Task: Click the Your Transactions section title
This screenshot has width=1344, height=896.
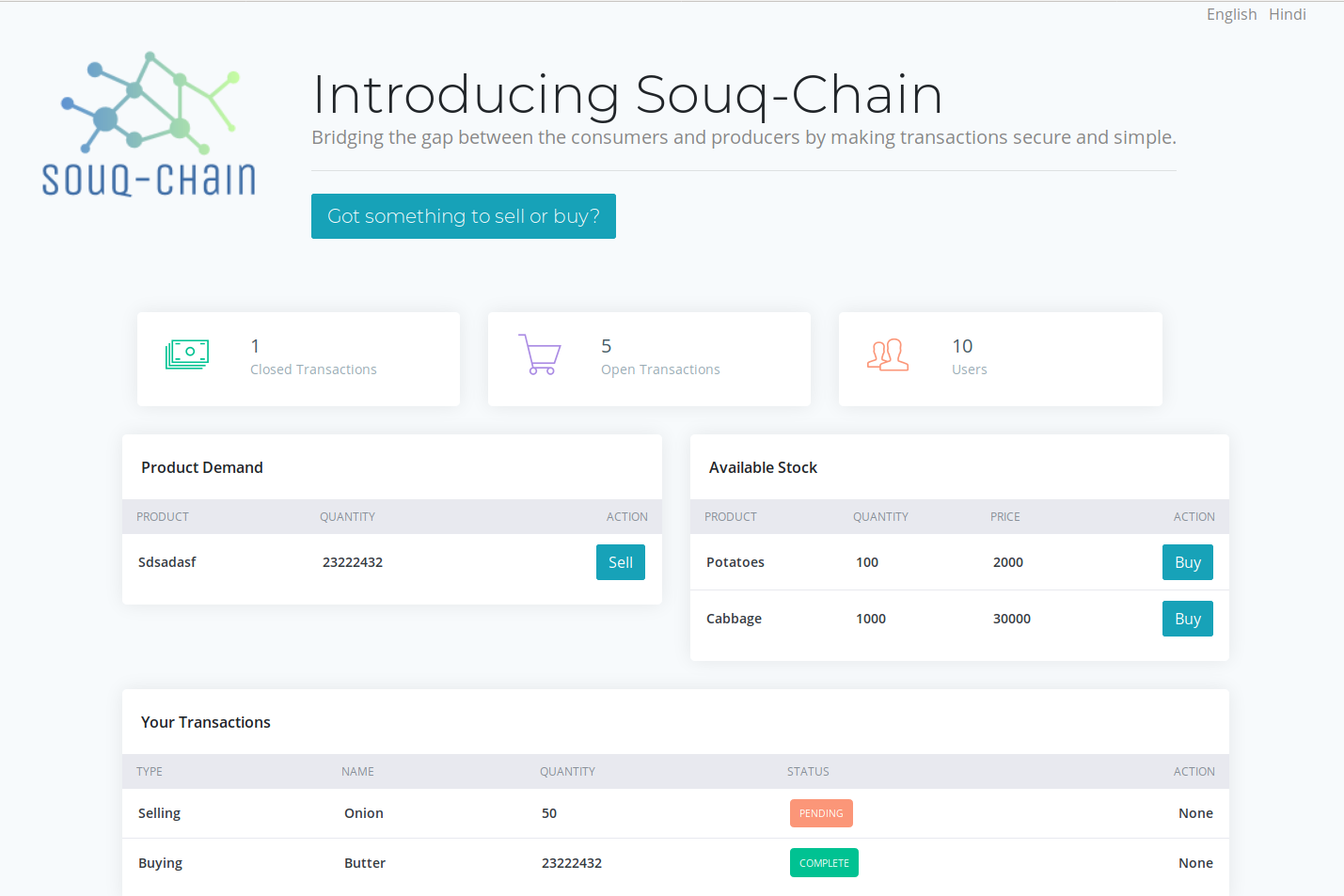Action: click(205, 721)
